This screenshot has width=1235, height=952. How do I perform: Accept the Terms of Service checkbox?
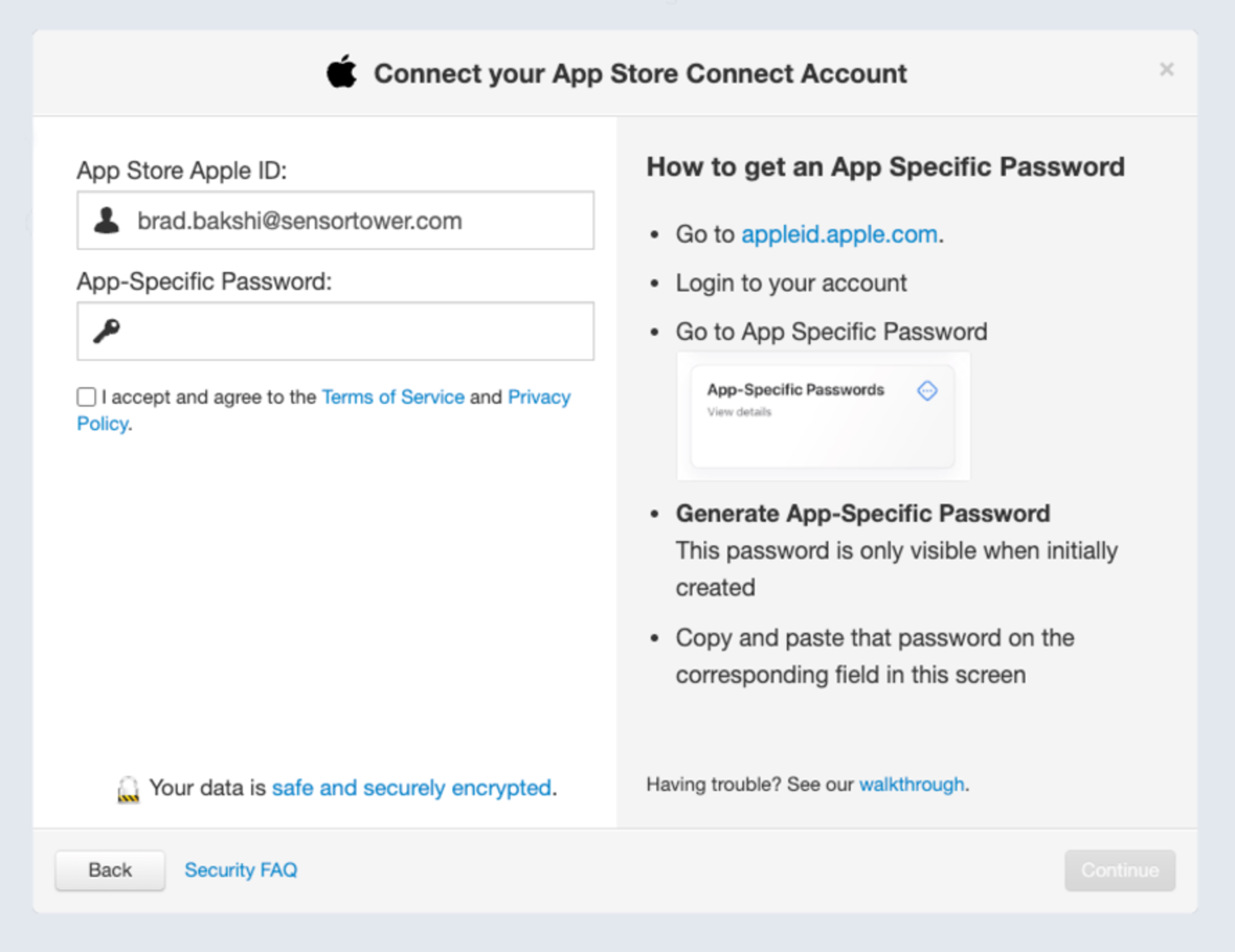(86, 397)
